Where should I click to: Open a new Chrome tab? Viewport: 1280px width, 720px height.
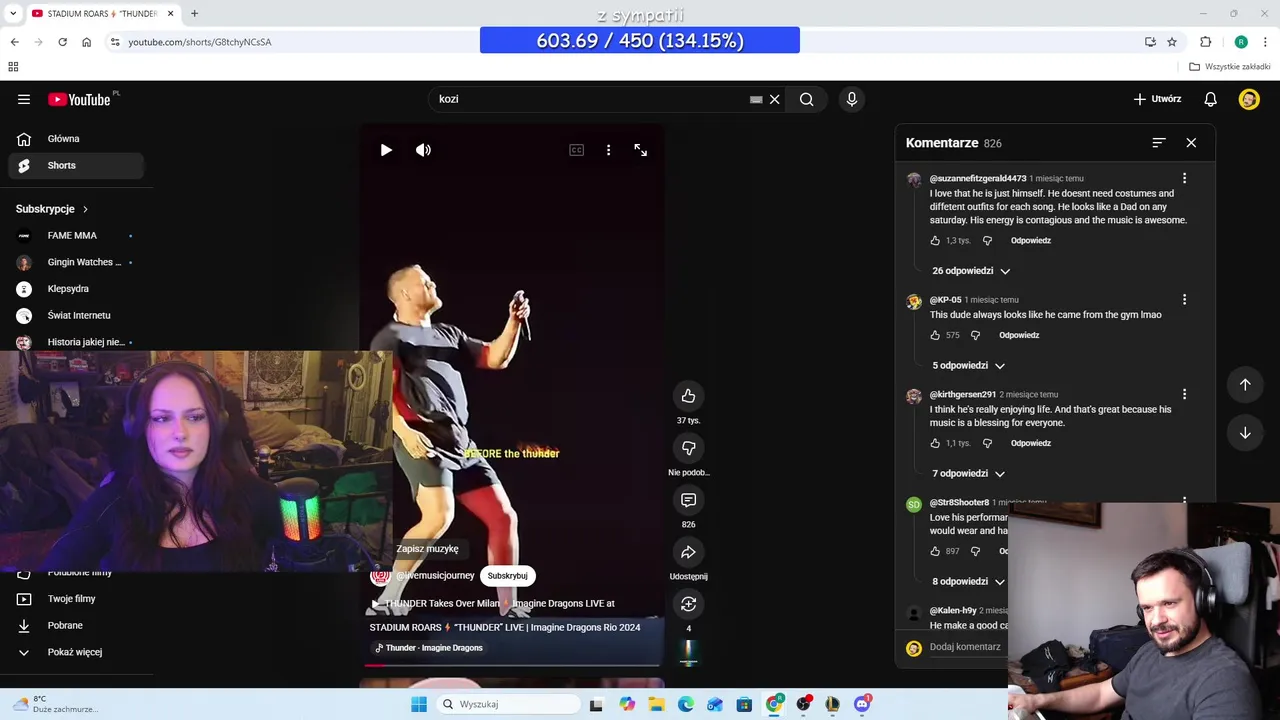pyautogui.click(x=194, y=14)
